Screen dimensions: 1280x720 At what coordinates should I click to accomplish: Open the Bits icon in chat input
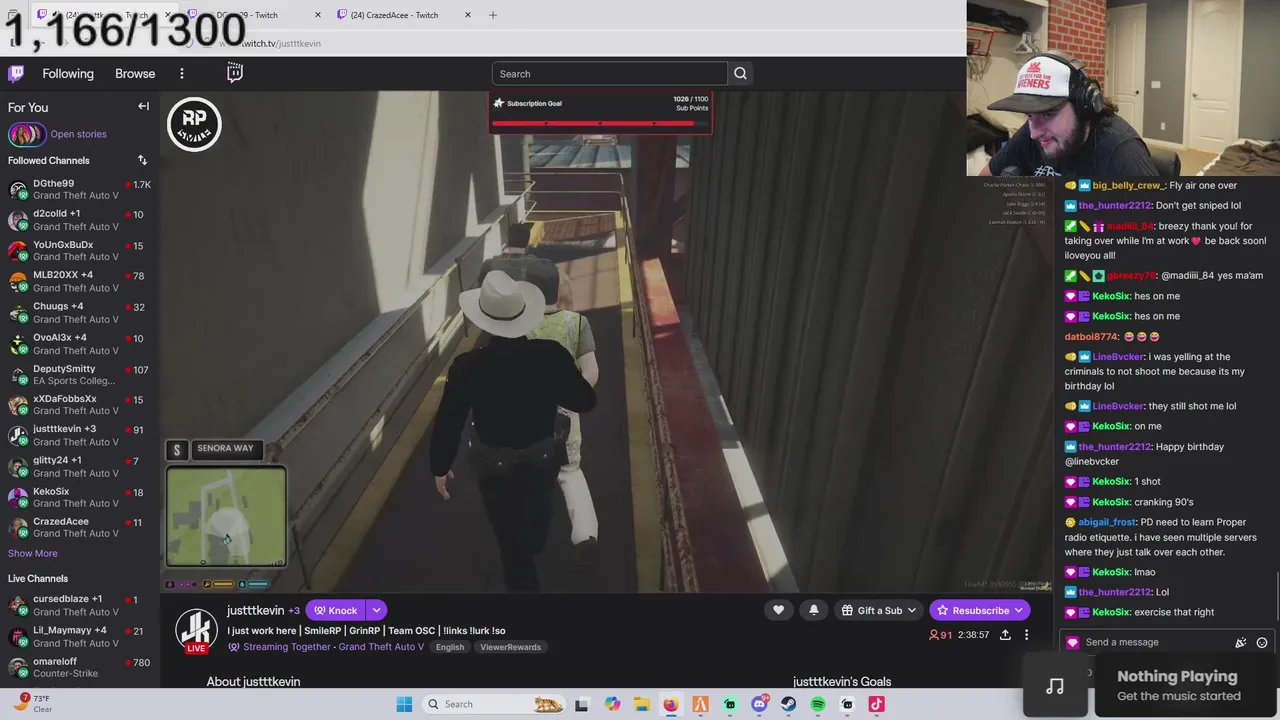pyautogui.click(x=1241, y=642)
